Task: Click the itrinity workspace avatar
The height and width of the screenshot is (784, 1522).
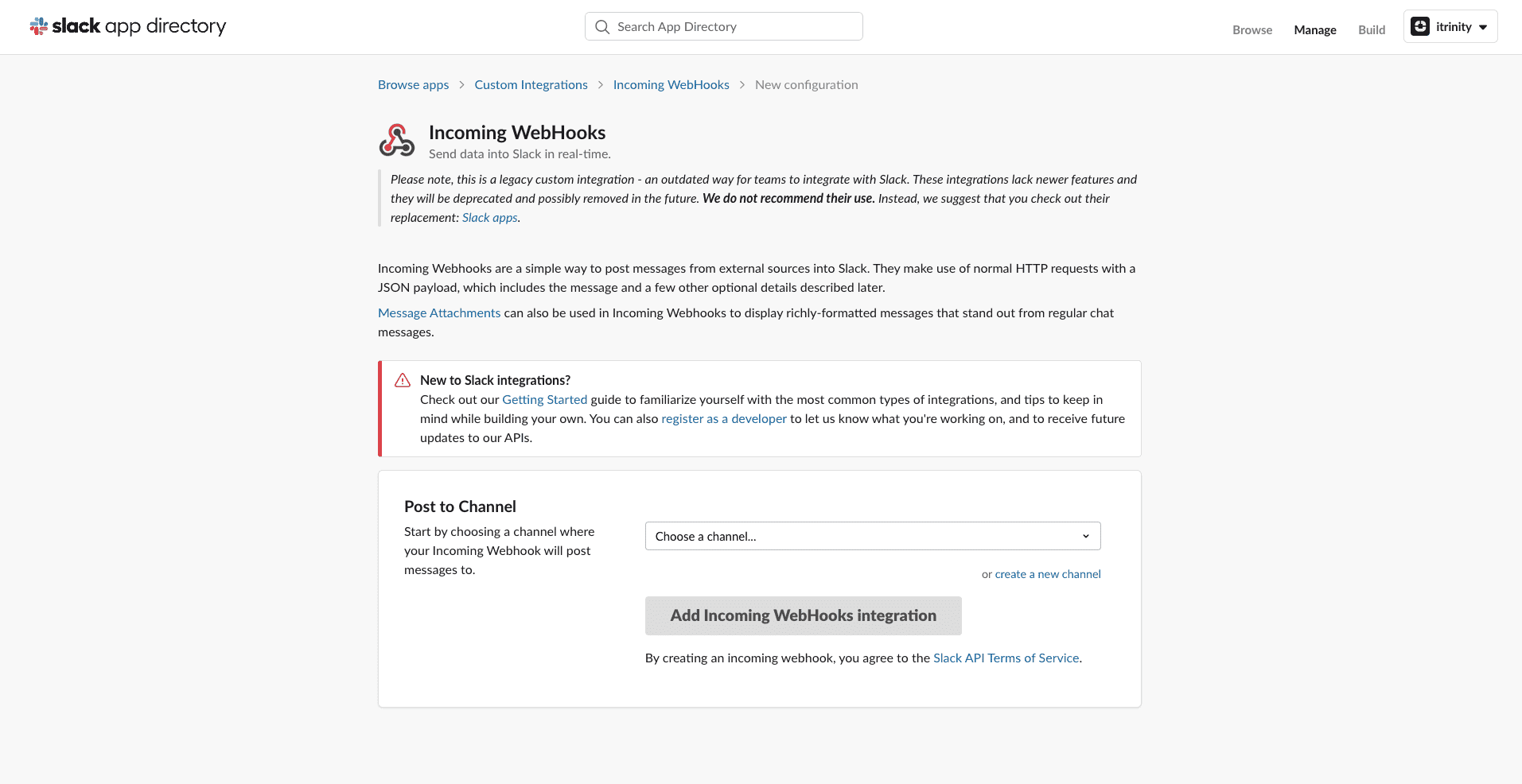Action: tap(1421, 25)
